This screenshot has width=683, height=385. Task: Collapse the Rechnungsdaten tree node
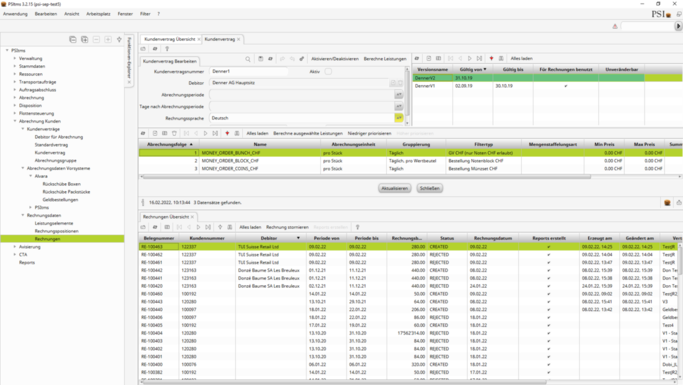23,215
